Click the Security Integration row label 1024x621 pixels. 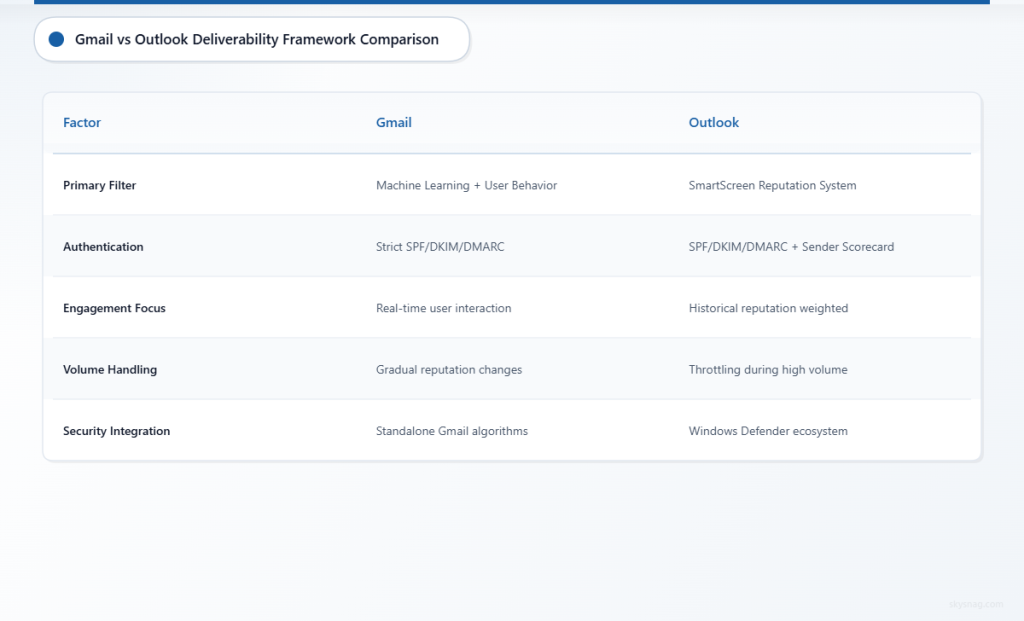coord(116,431)
